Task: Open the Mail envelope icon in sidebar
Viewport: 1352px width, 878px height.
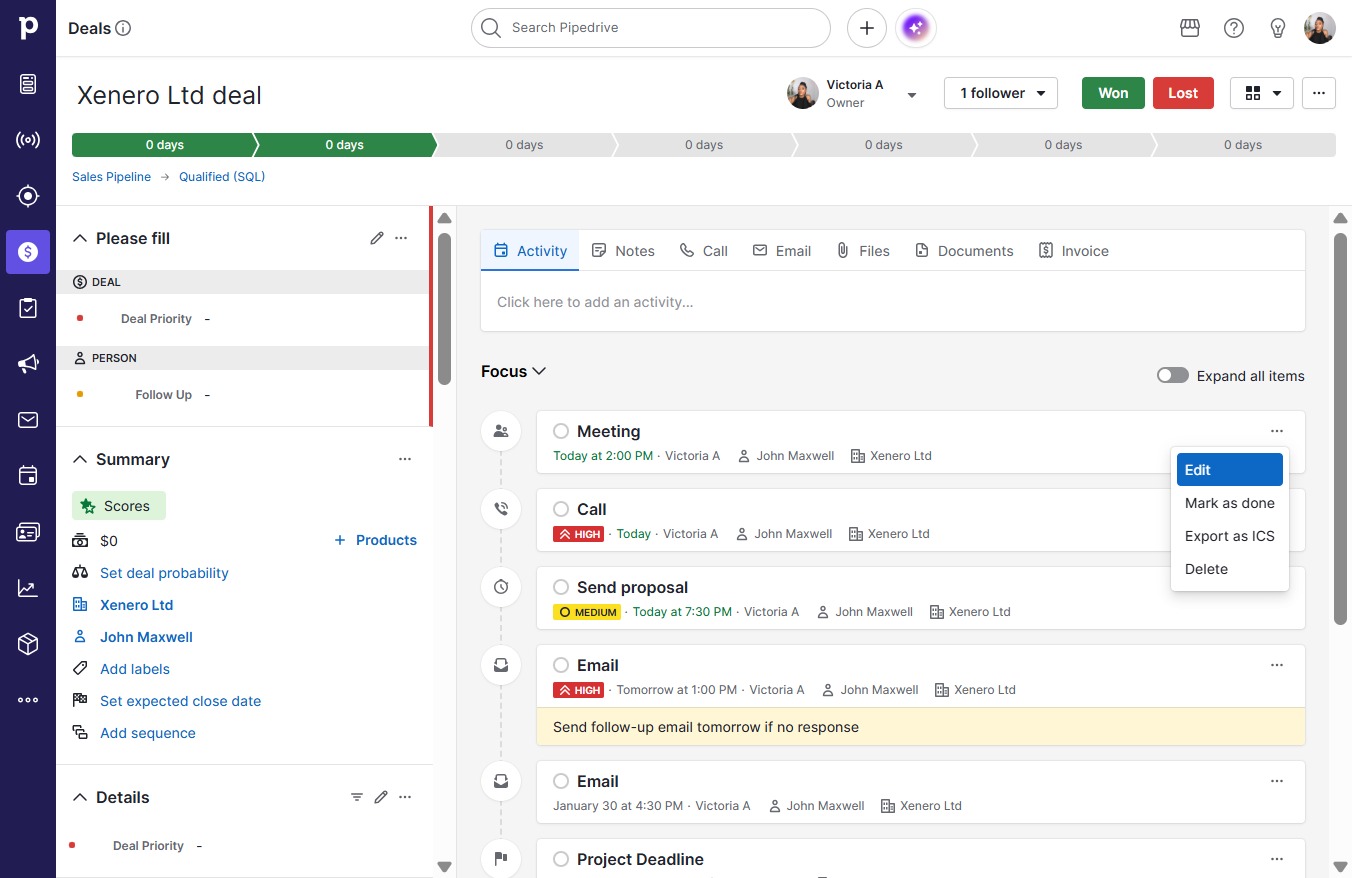Action: 28,420
